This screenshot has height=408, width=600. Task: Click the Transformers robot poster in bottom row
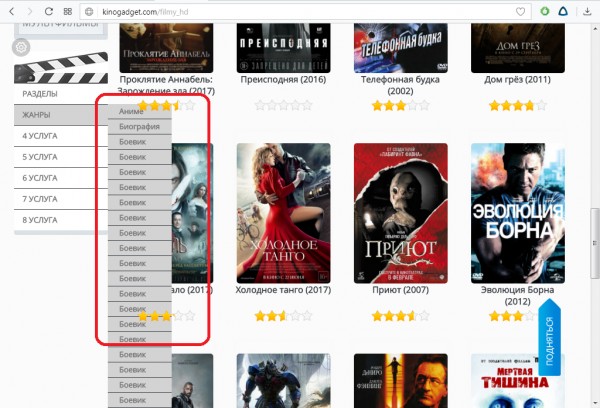point(284,381)
